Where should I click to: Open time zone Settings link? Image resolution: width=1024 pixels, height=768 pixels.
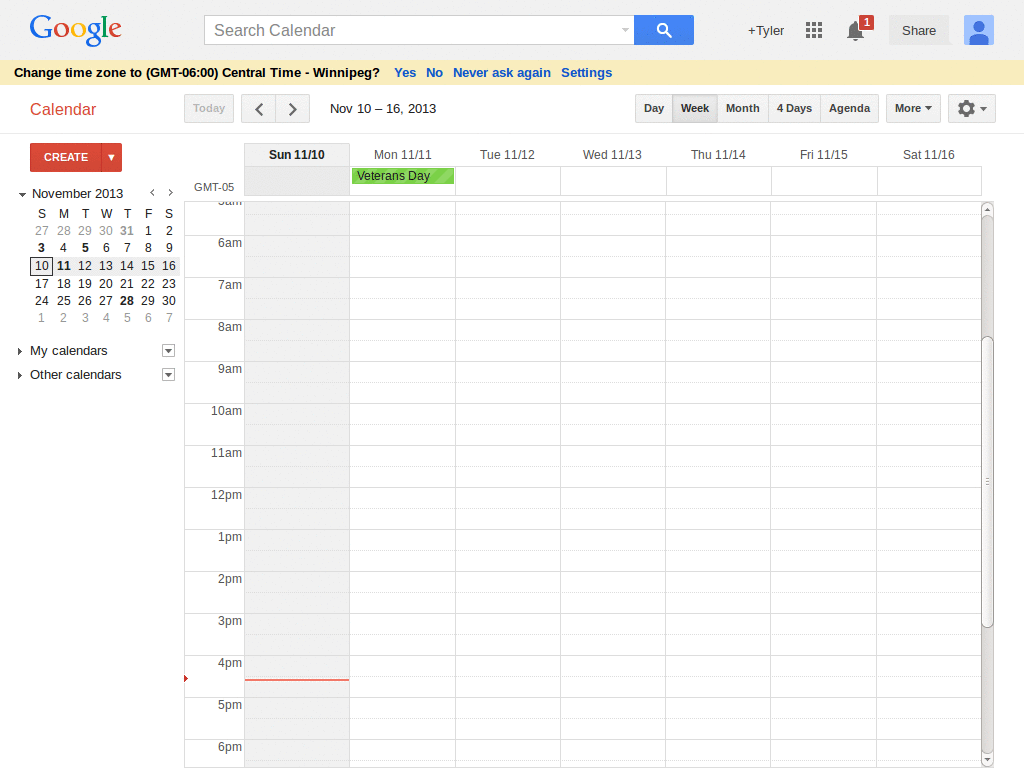click(586, 72)
